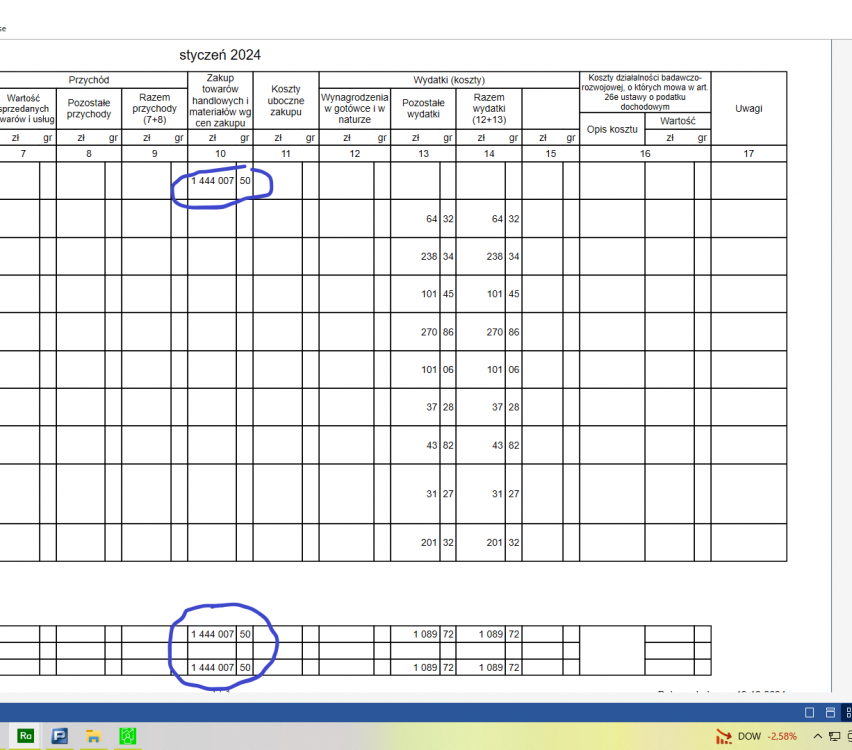This screenshot has height=750, width=852.
Task: Click the circled 1 444 007 value in first row
Action: point(213,181)
